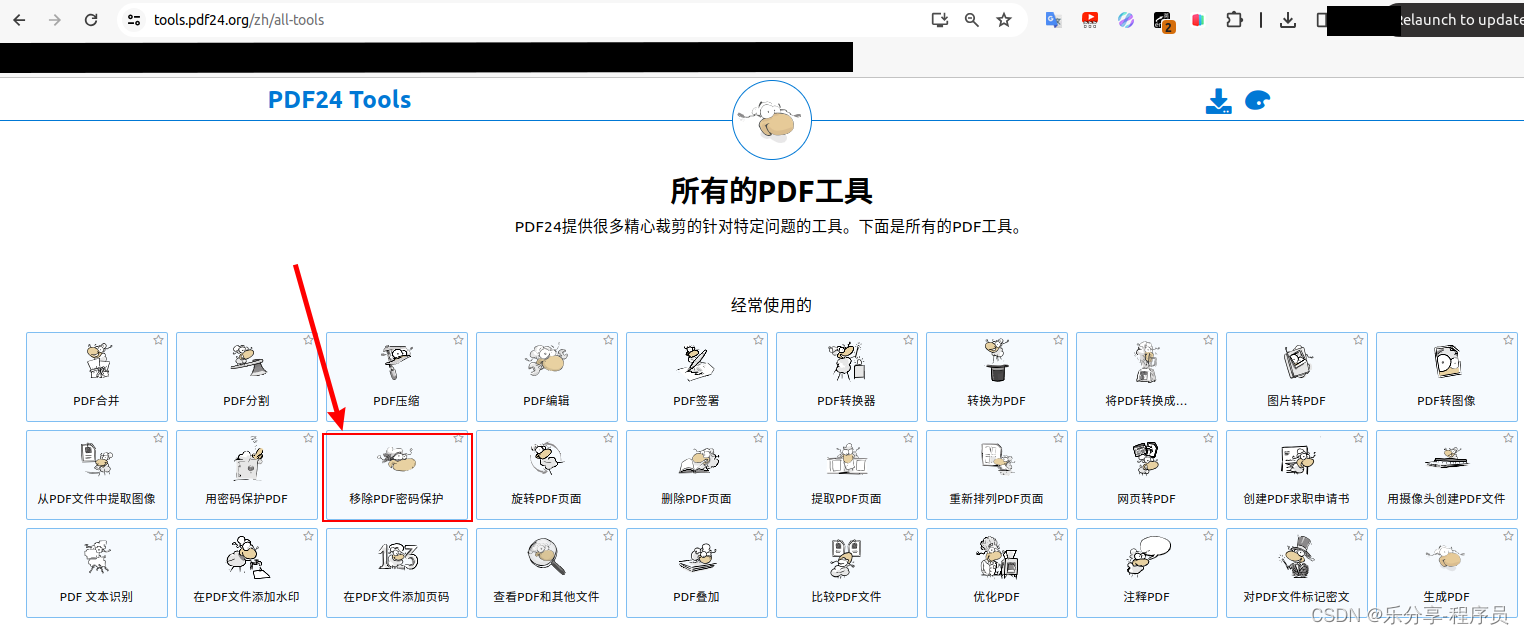1524x634 pixels.
Task: Open the Google Translate extension
Action: click(1053, 20)
